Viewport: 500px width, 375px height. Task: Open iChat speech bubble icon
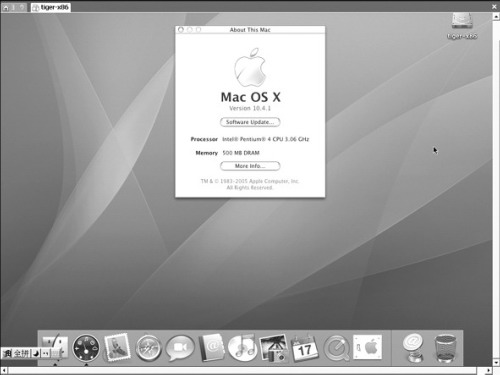point(180,348)
